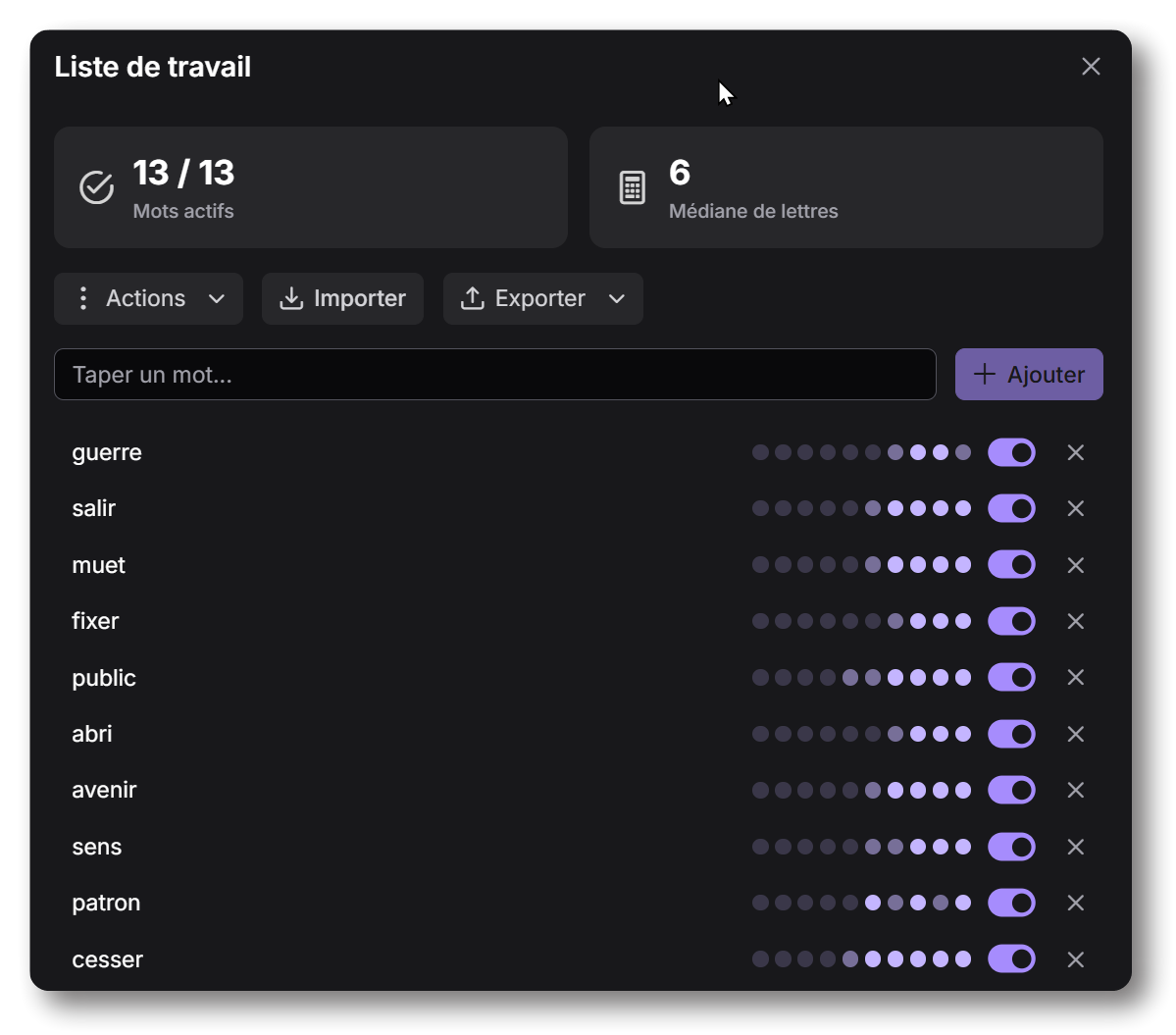
Task: Click the dot rating scale for 'guerre'
Action: tap(861, 452)
